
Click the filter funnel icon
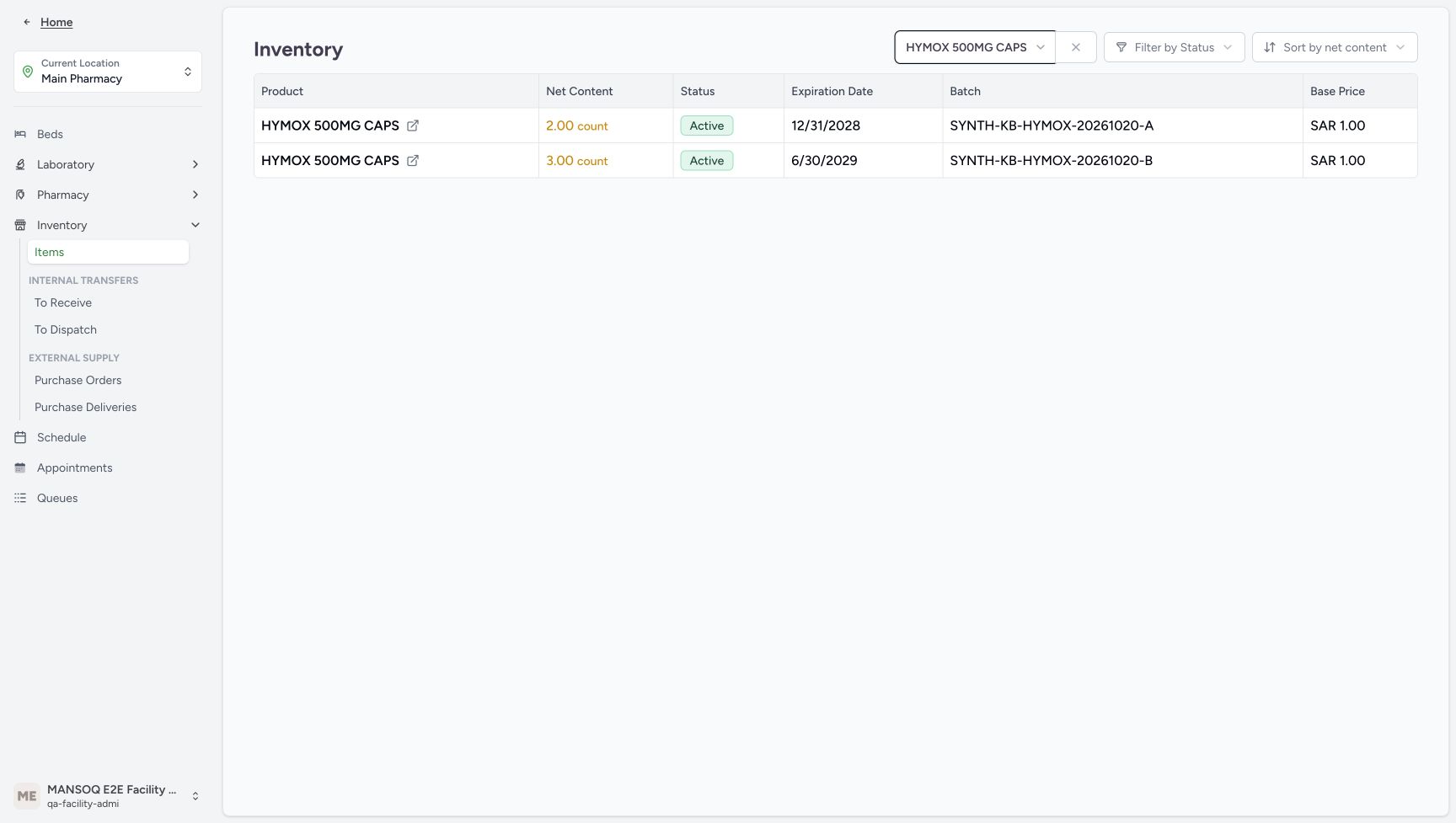tap(1121, 47)
